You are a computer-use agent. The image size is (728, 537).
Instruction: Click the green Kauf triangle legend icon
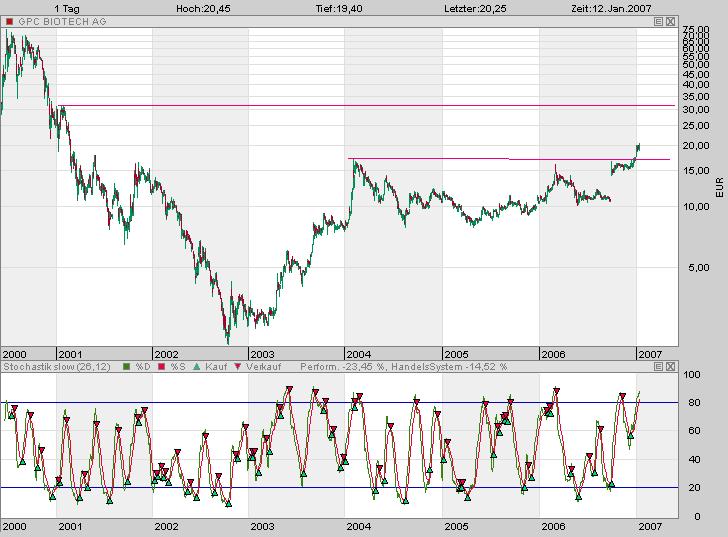(x=196, y=367)
